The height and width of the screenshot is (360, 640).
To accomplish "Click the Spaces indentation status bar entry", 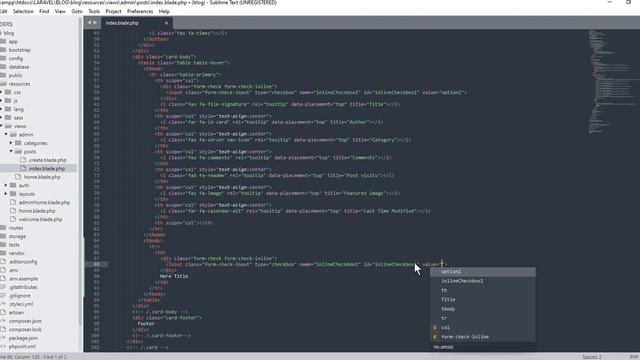I will tap(591, 357).
